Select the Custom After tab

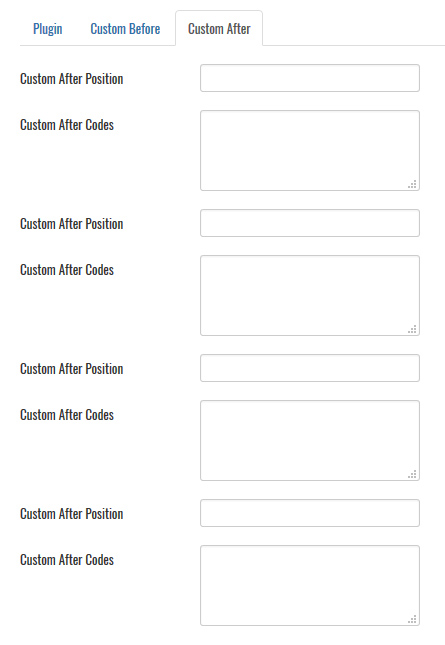[219, 29]
